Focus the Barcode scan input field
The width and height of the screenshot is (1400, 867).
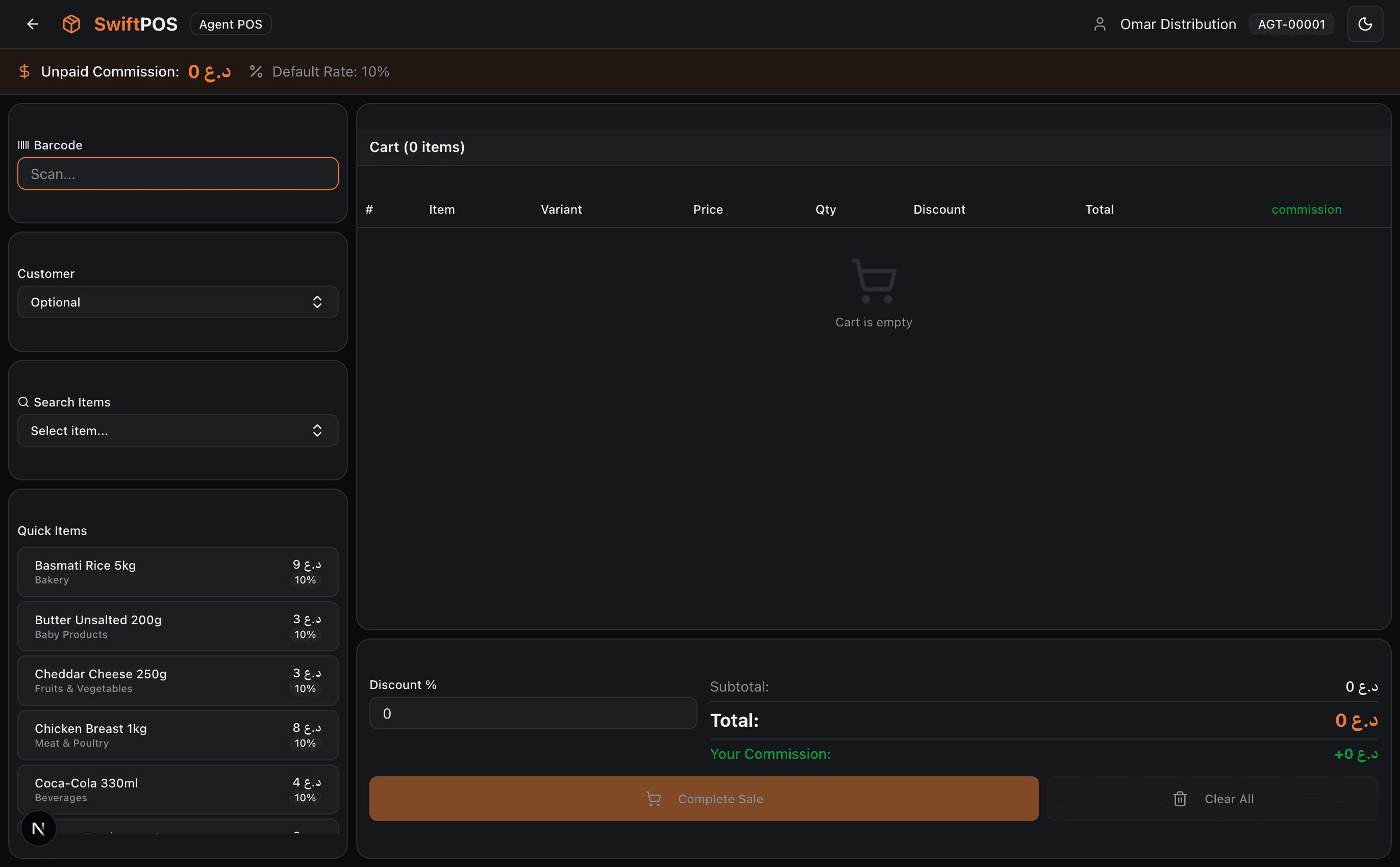(178, 174)
